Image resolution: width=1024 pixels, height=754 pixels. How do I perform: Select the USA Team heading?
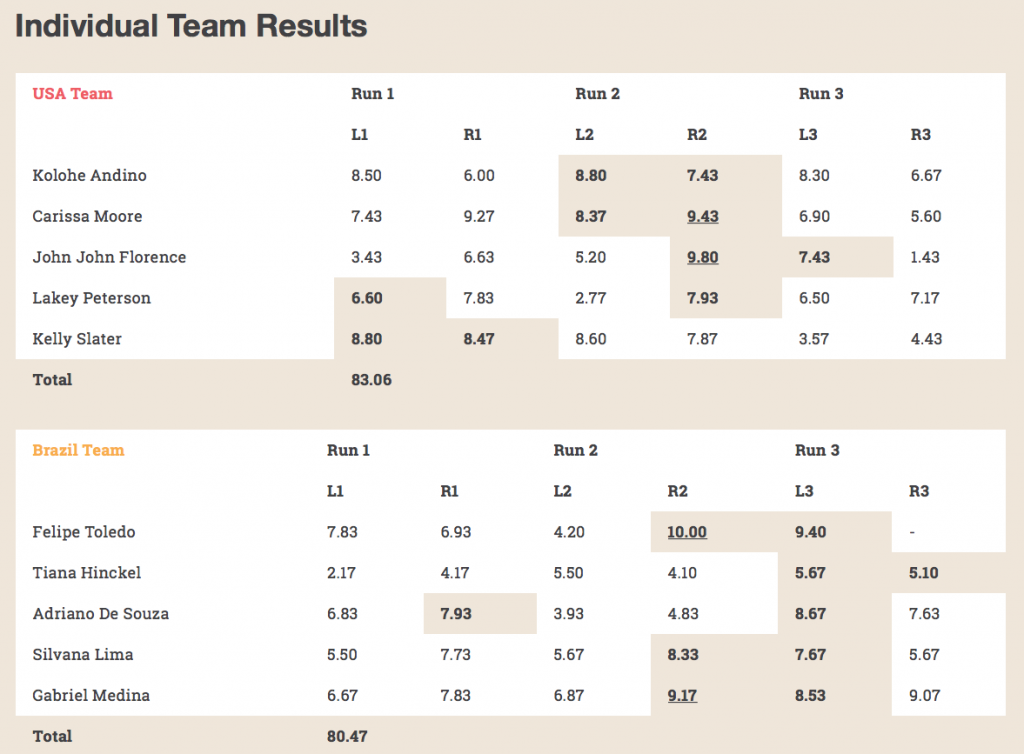tap(72, 93)
